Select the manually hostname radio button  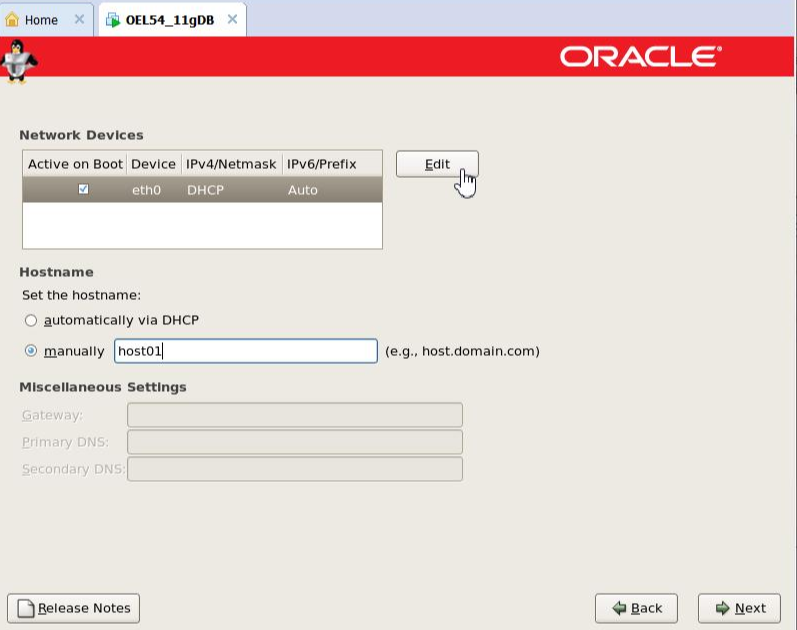(x=31, y=351)
